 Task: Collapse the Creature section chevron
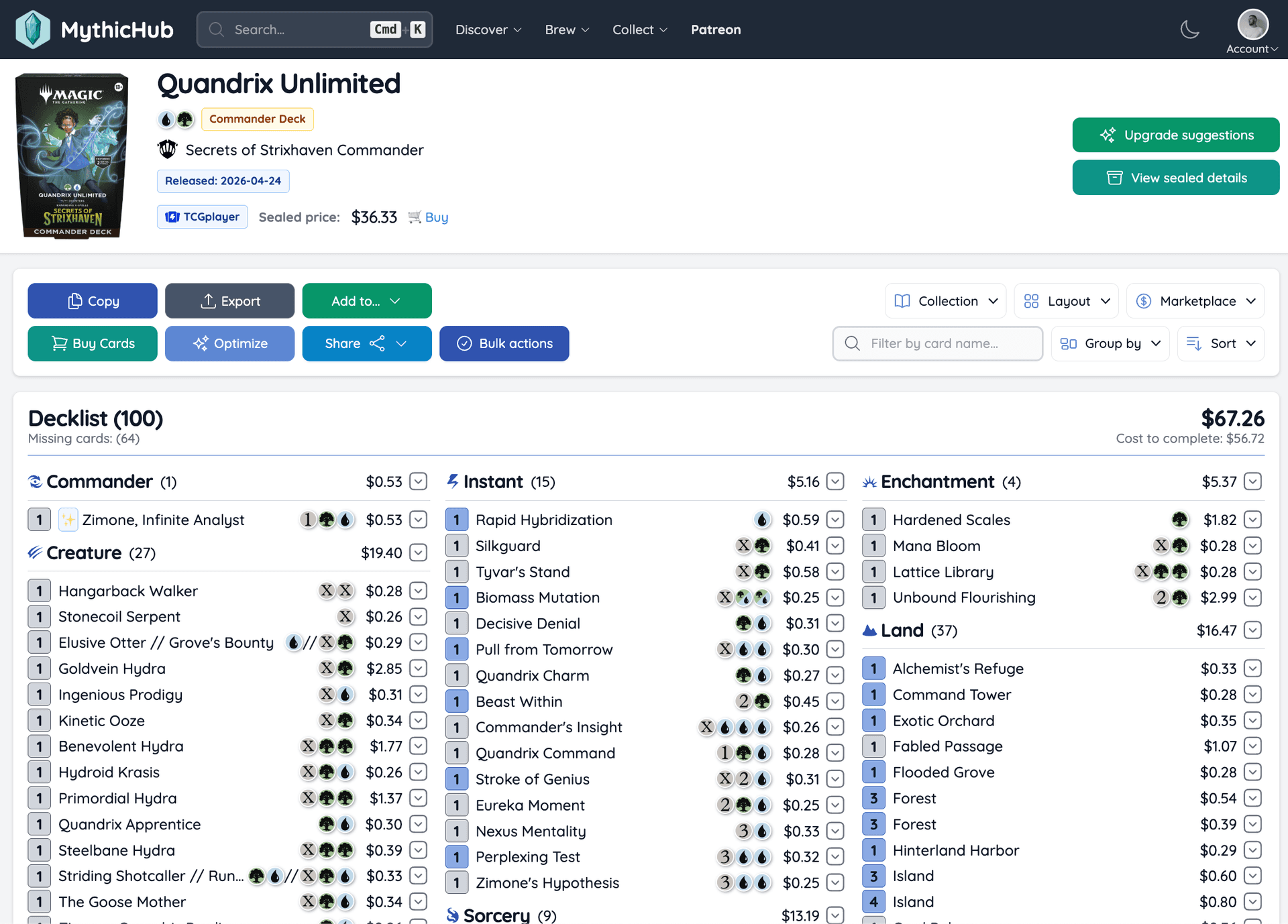click(x=418, y=553)
